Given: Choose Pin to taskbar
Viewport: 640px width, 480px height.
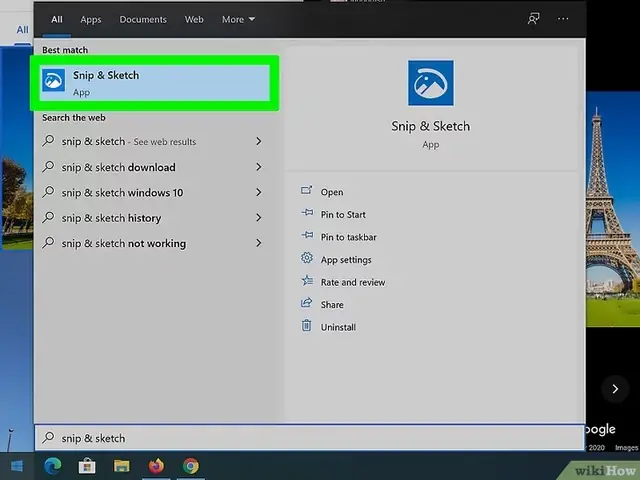Looking at the screenshot, I should 349,237.
